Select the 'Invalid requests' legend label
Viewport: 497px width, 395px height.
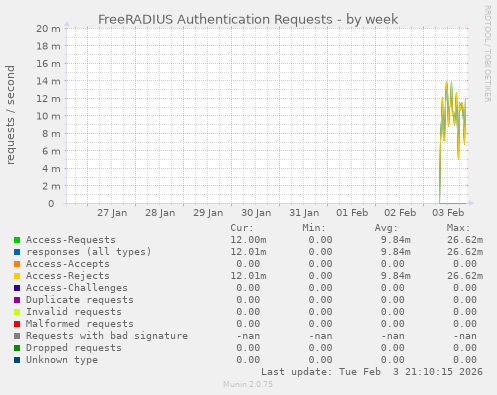coord(74,312)
